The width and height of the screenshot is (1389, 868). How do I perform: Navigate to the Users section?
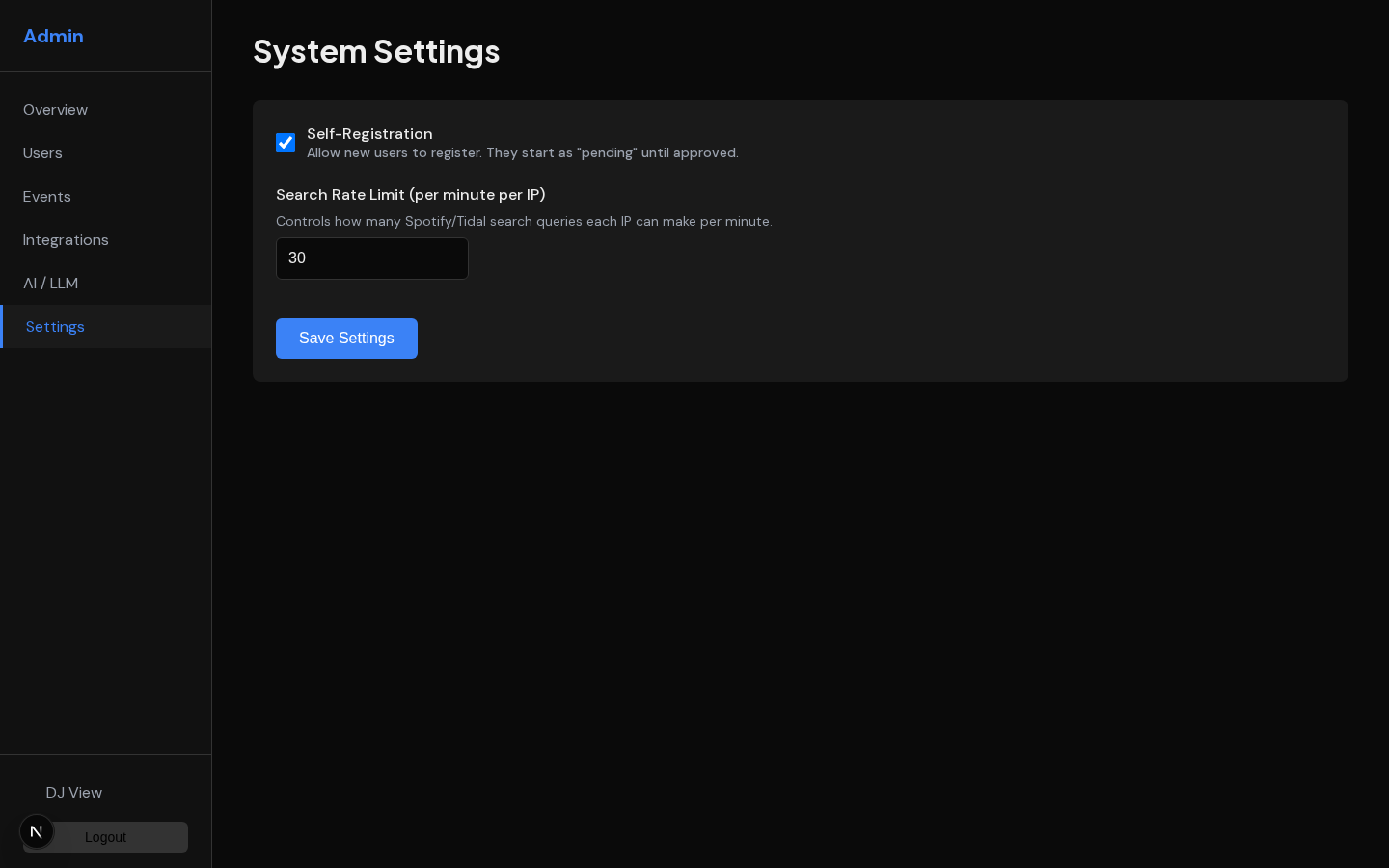click(x=42, y=153)
